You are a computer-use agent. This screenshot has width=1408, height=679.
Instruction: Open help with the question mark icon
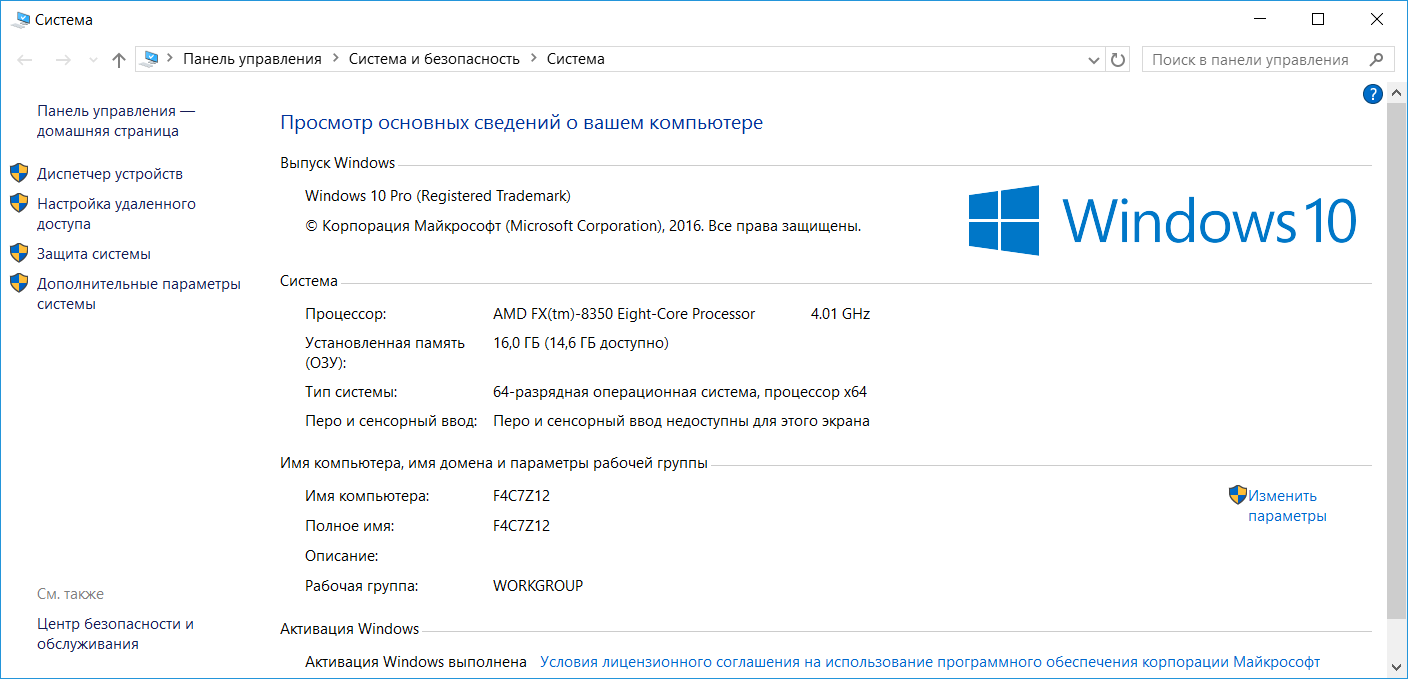click(1372, 94)
